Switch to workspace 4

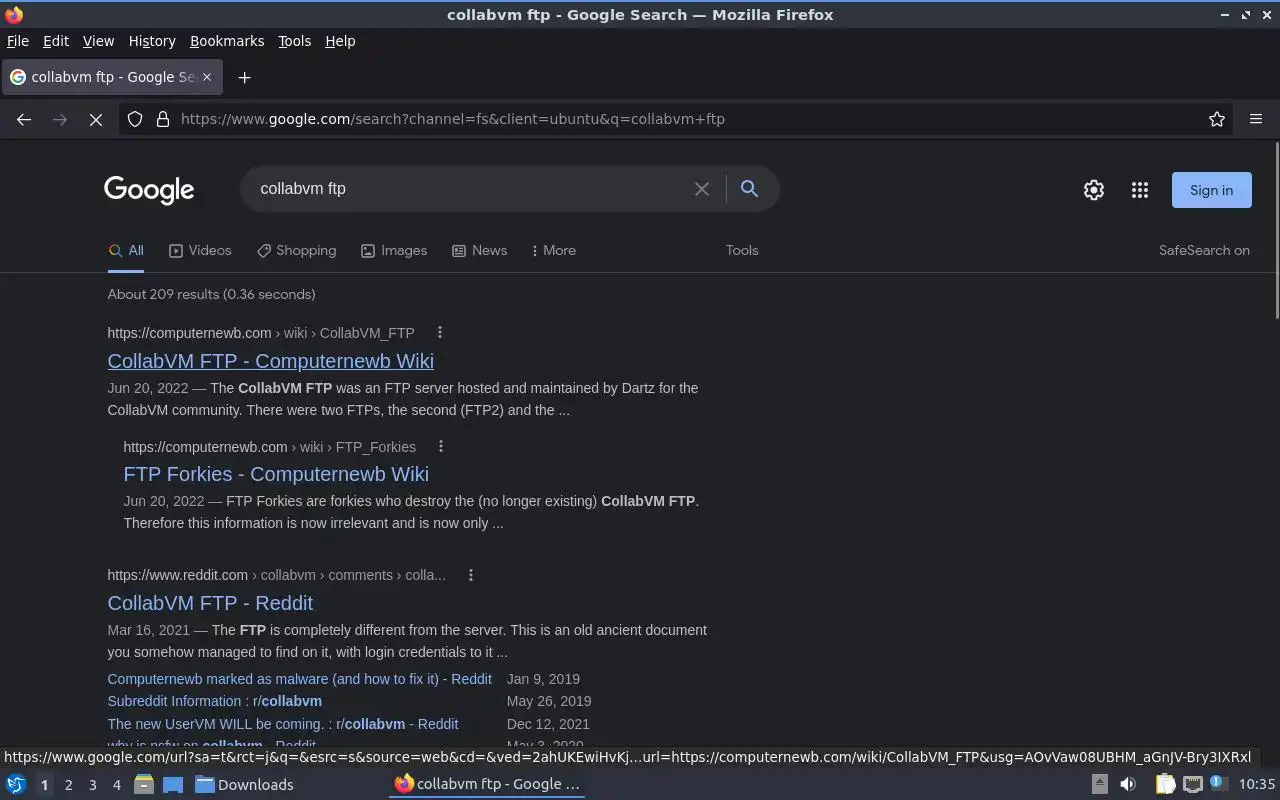pyautogui.click(x=116, y=785)
